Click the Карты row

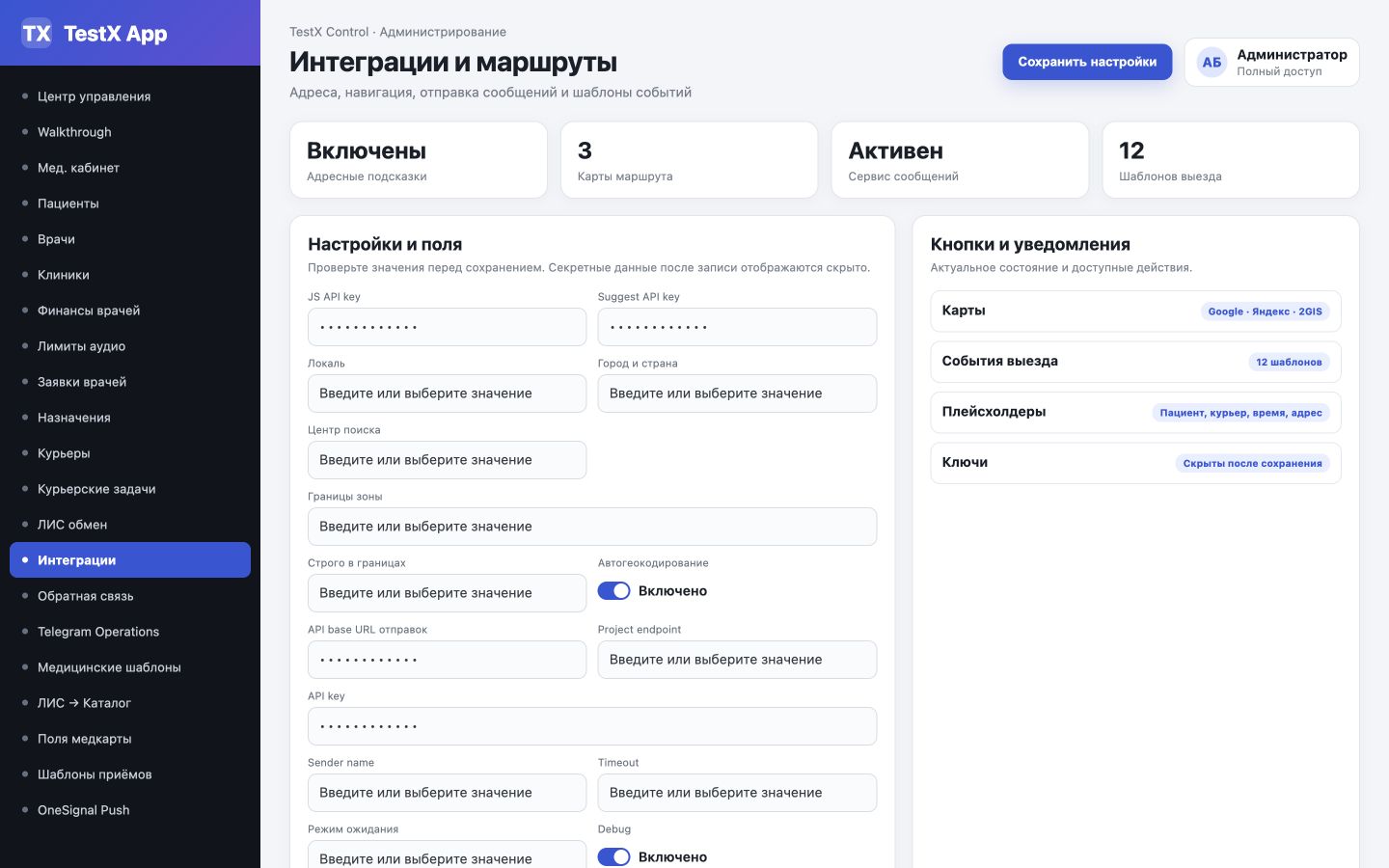tap(1135, 312)
